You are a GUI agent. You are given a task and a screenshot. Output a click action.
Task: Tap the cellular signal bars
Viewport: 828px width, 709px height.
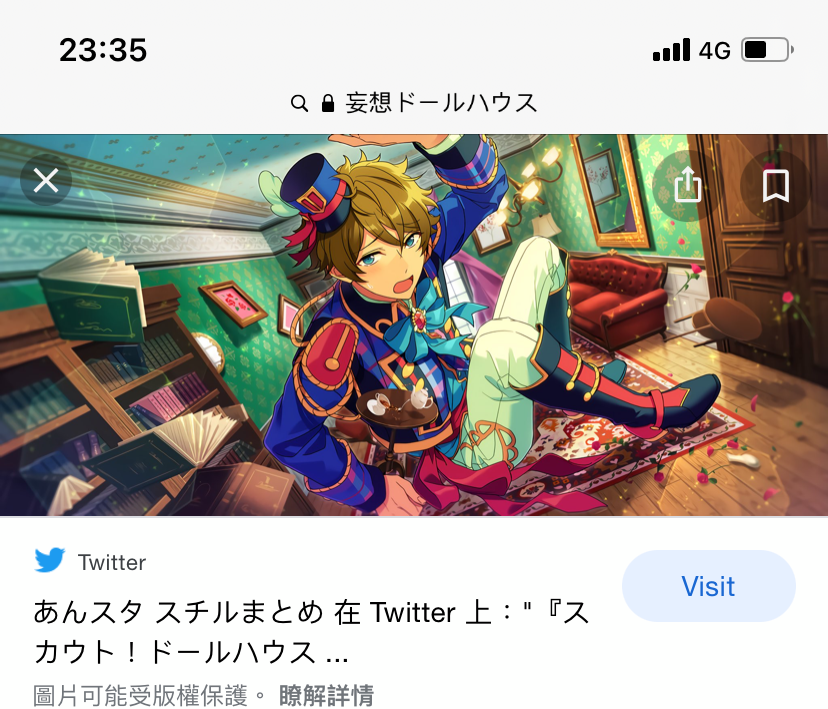click(x=671, y=50)
